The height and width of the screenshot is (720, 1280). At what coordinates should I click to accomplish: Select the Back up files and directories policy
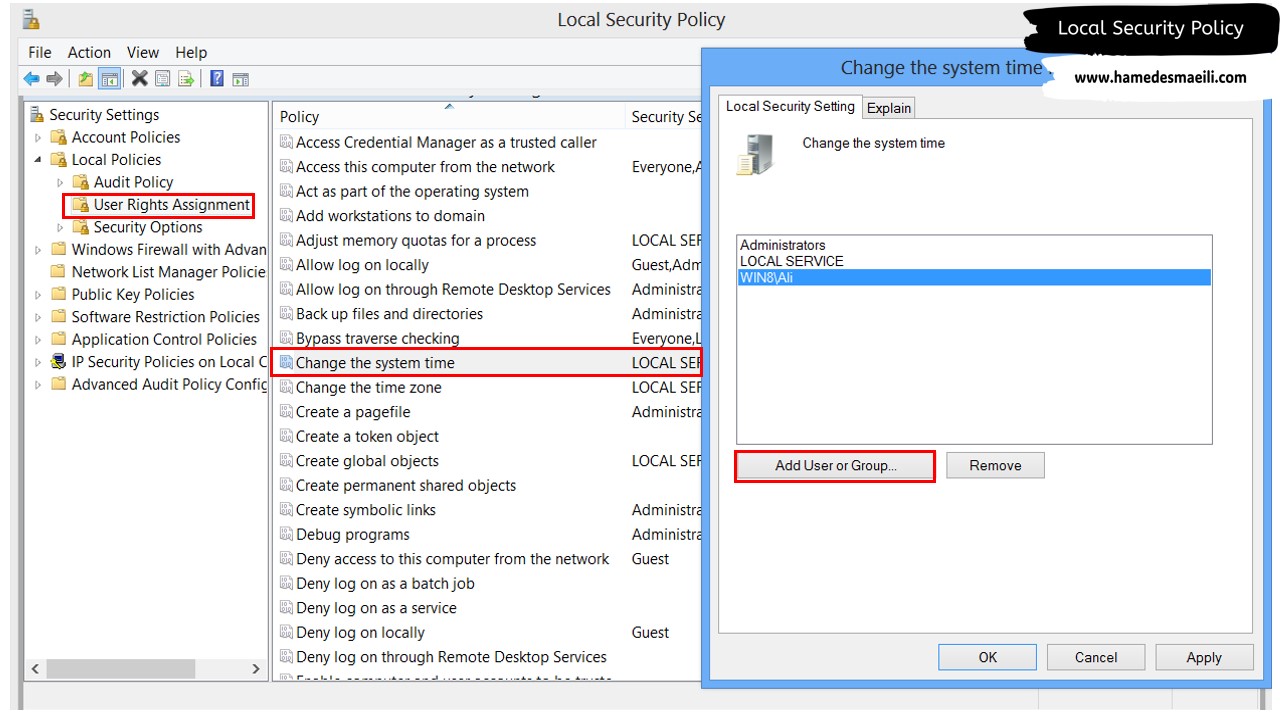click(x=389, y=314)
